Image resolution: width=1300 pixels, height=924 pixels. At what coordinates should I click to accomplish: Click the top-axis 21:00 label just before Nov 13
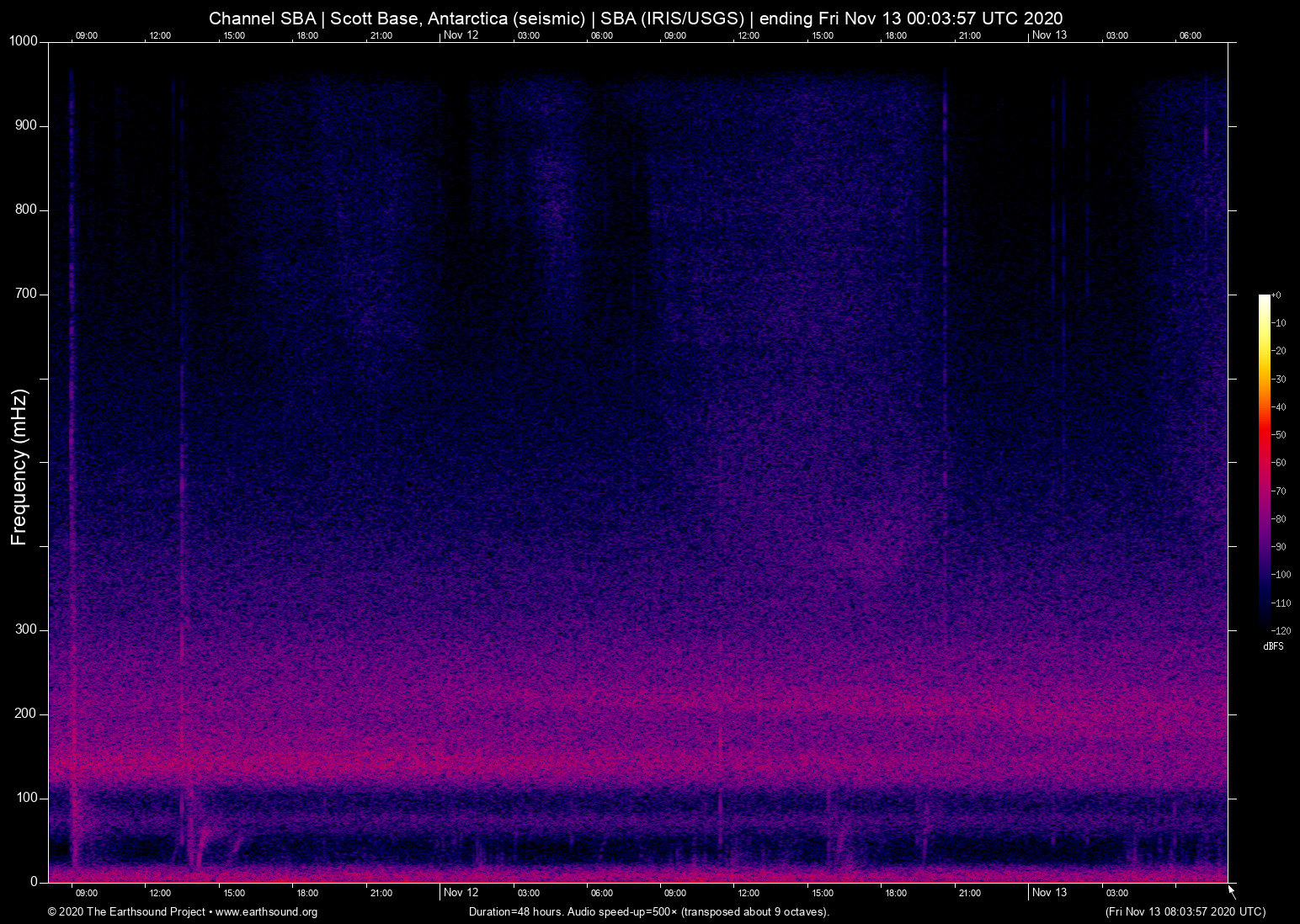click(x=970, y=35)
